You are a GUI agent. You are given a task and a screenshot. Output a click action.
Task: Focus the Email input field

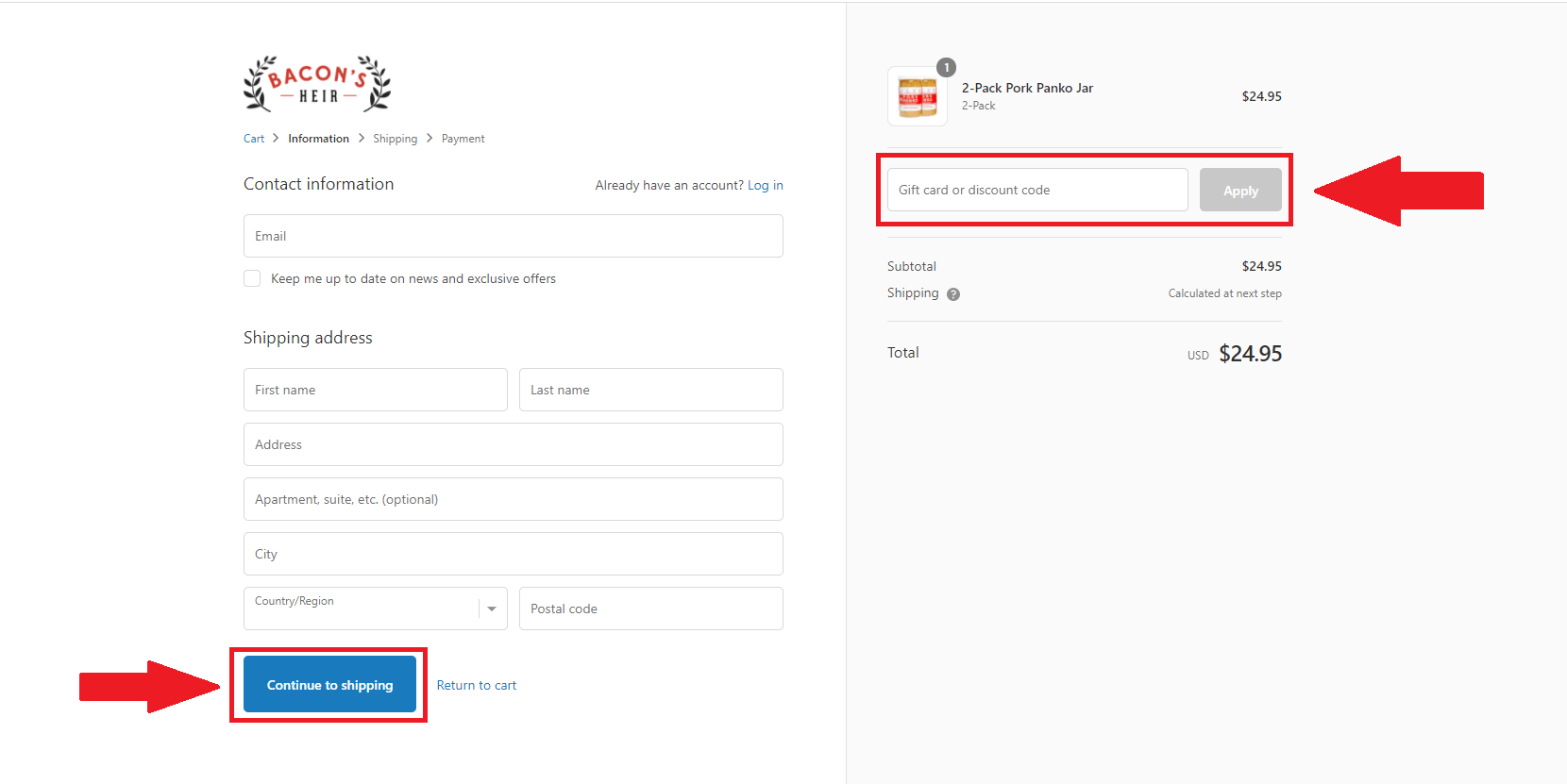coord(513,236)
